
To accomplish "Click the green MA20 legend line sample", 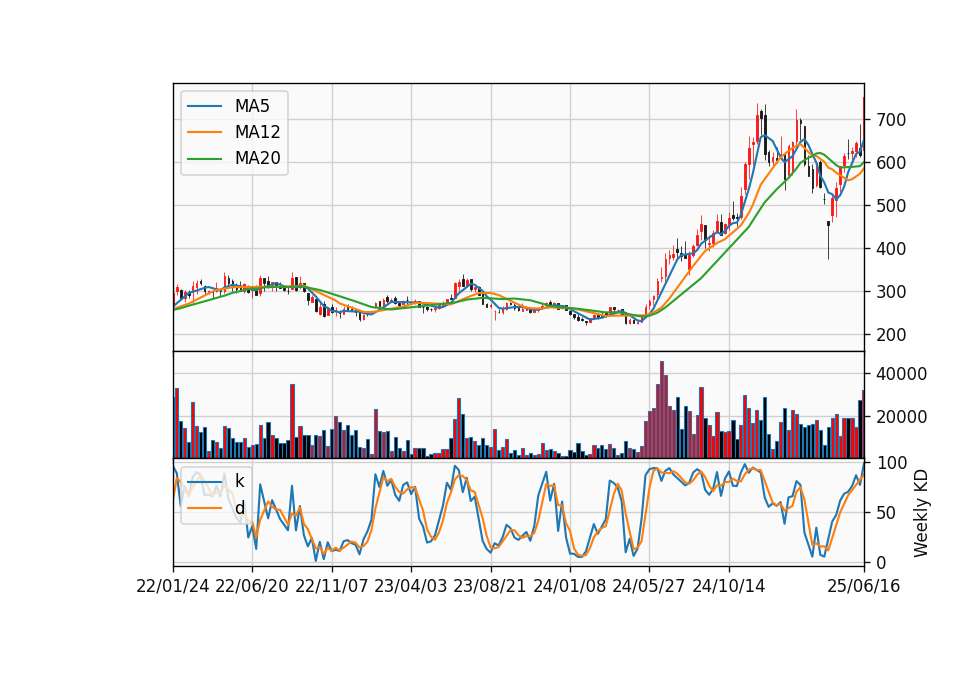I will click(204, 158).
